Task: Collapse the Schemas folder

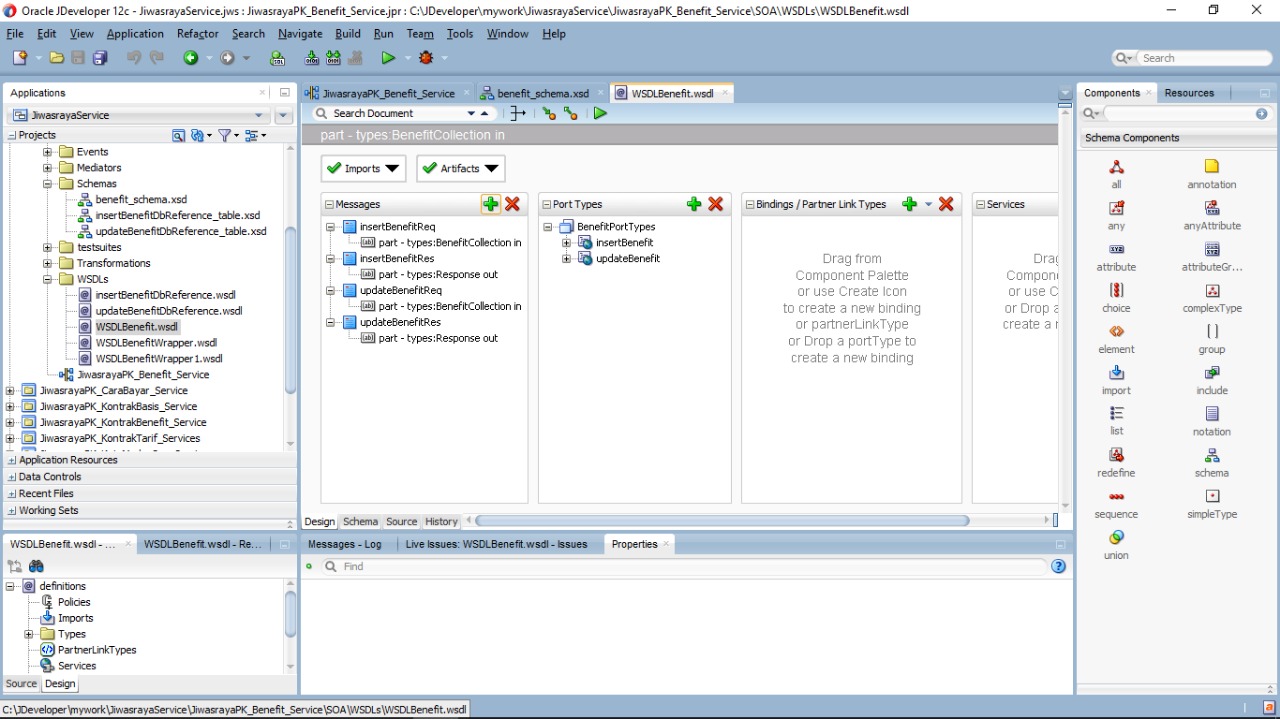Action: [47, 184]
